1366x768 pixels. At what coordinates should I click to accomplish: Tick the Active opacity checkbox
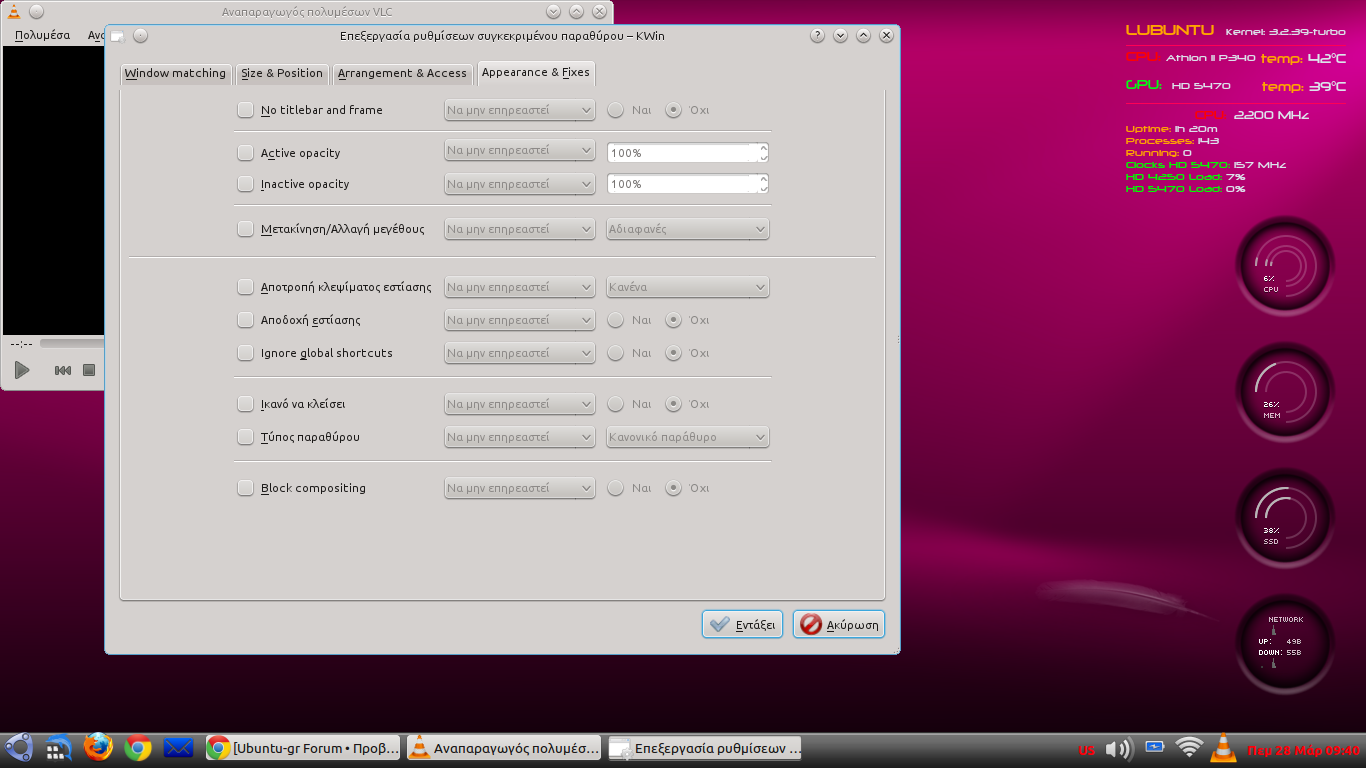click(x=245, y=153)
